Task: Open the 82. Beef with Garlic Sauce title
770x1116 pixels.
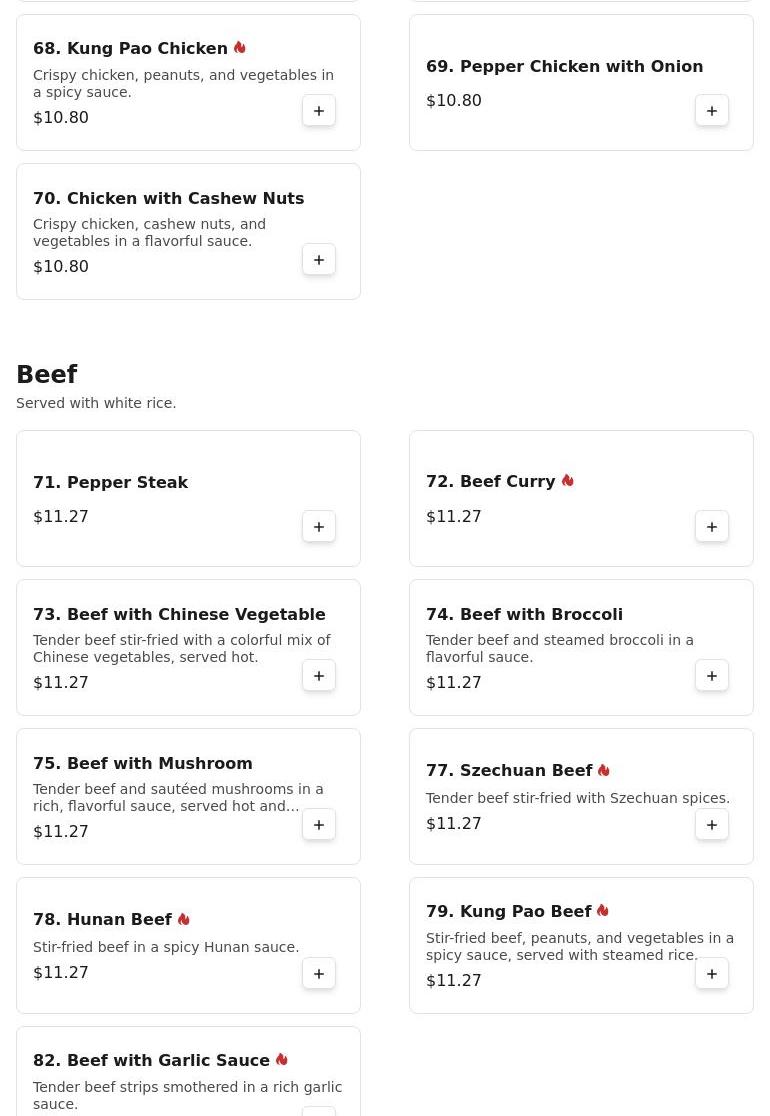Action: point(151,1060)
